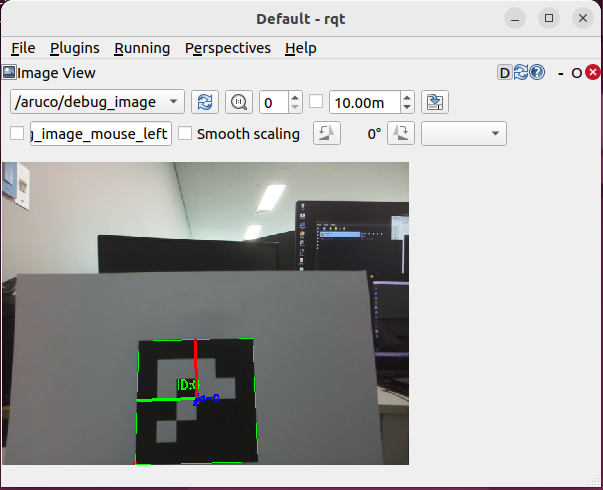Screen dimensions: 603x490
Task: Decrease the 10.00m max range value
Action: 407,107
